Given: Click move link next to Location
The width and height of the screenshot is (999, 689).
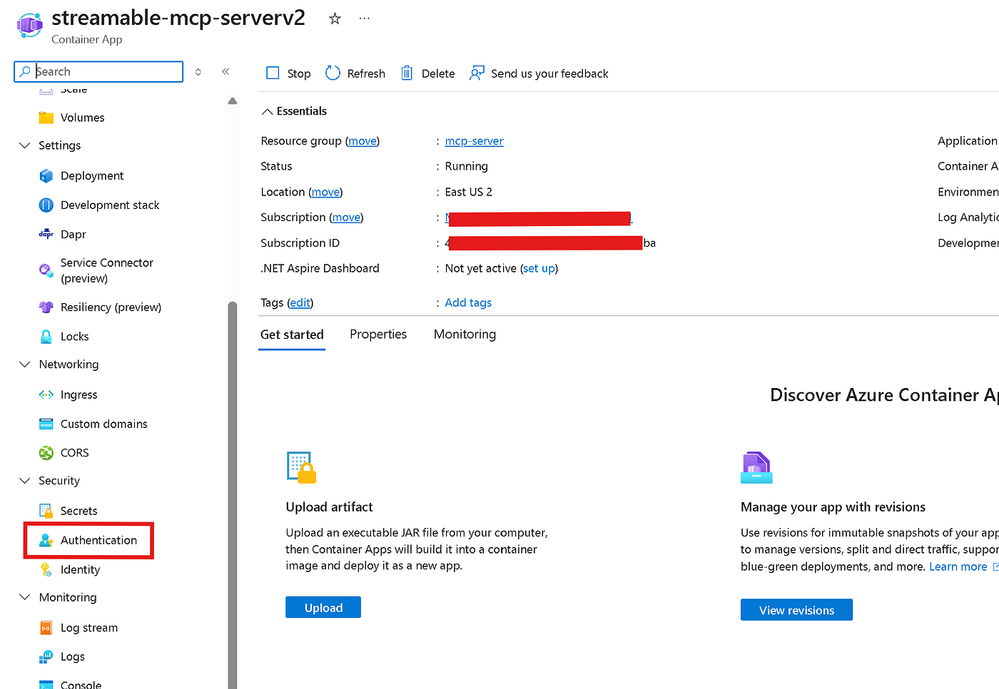Looking at the screenshot, I should 326,192.
